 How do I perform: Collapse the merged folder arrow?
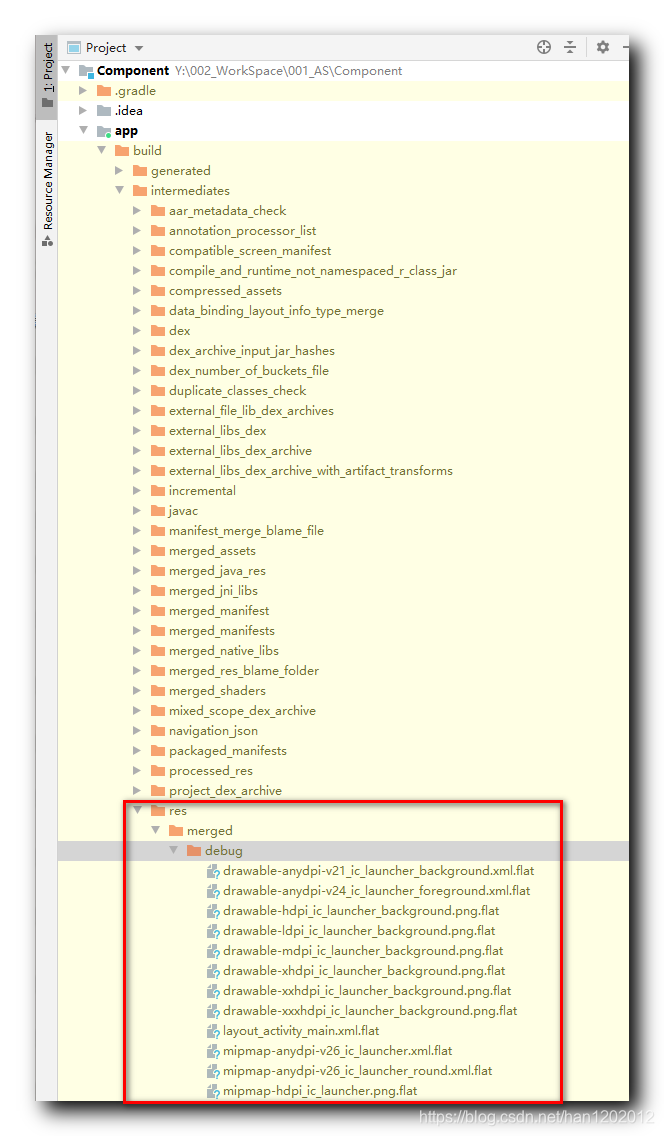click(156, 831)
